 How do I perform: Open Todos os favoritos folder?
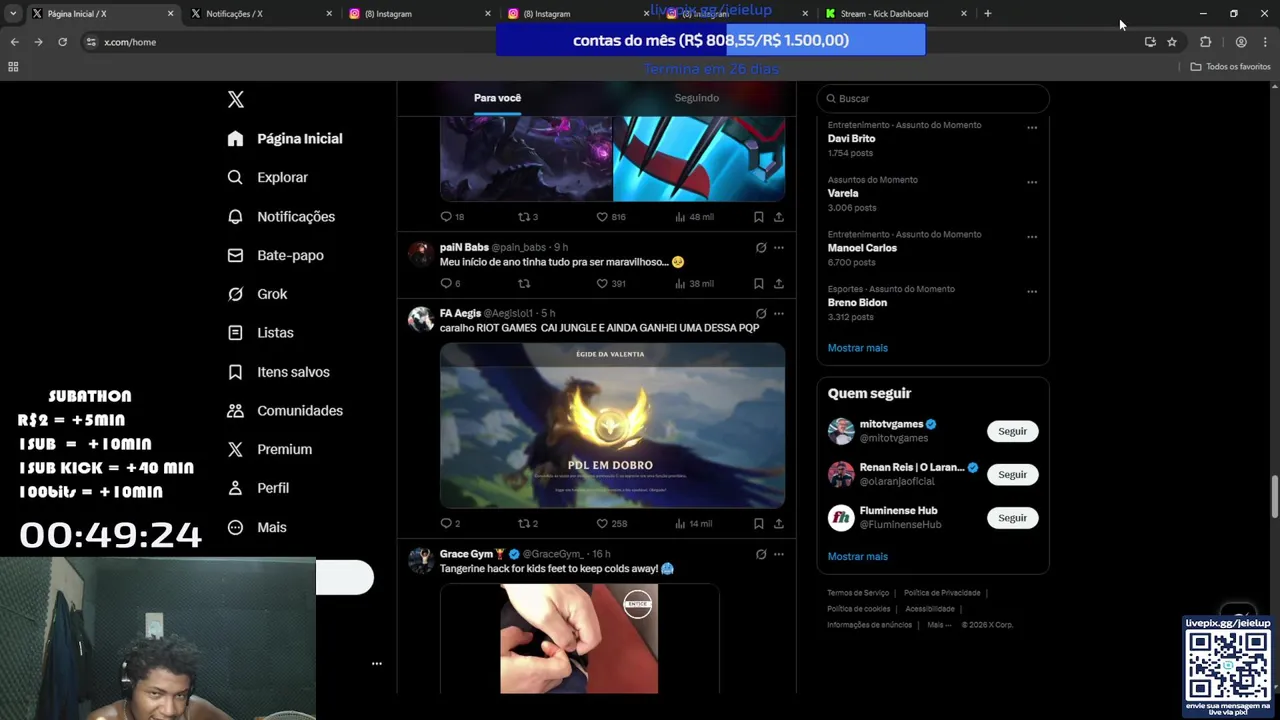point(1230,67)
